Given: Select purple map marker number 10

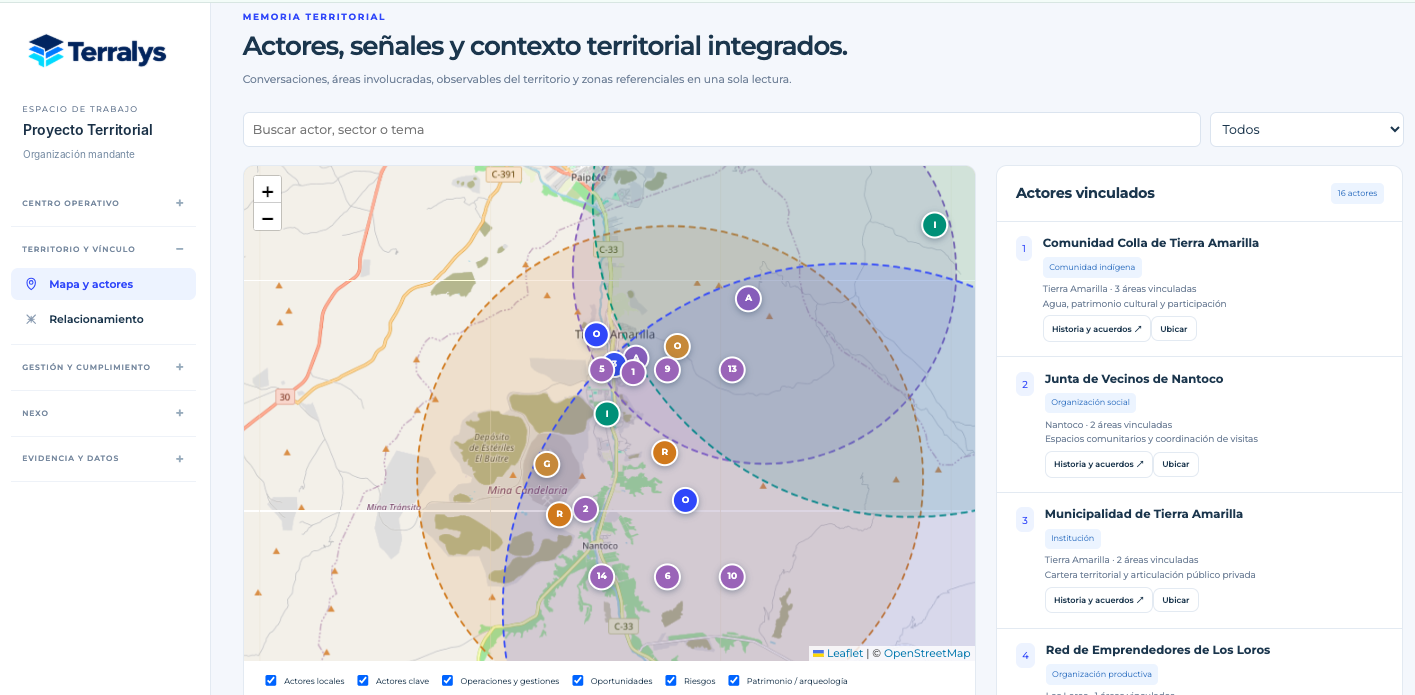Looking at the screenshot, I should [x=732, y=576].
